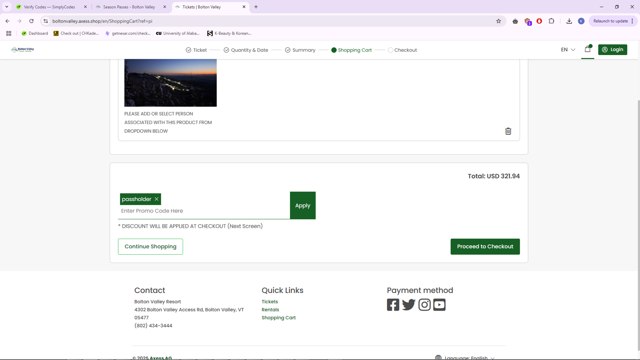The image size is (640, 360).
Task: Go to the Summary step
Action: point(300,50)
